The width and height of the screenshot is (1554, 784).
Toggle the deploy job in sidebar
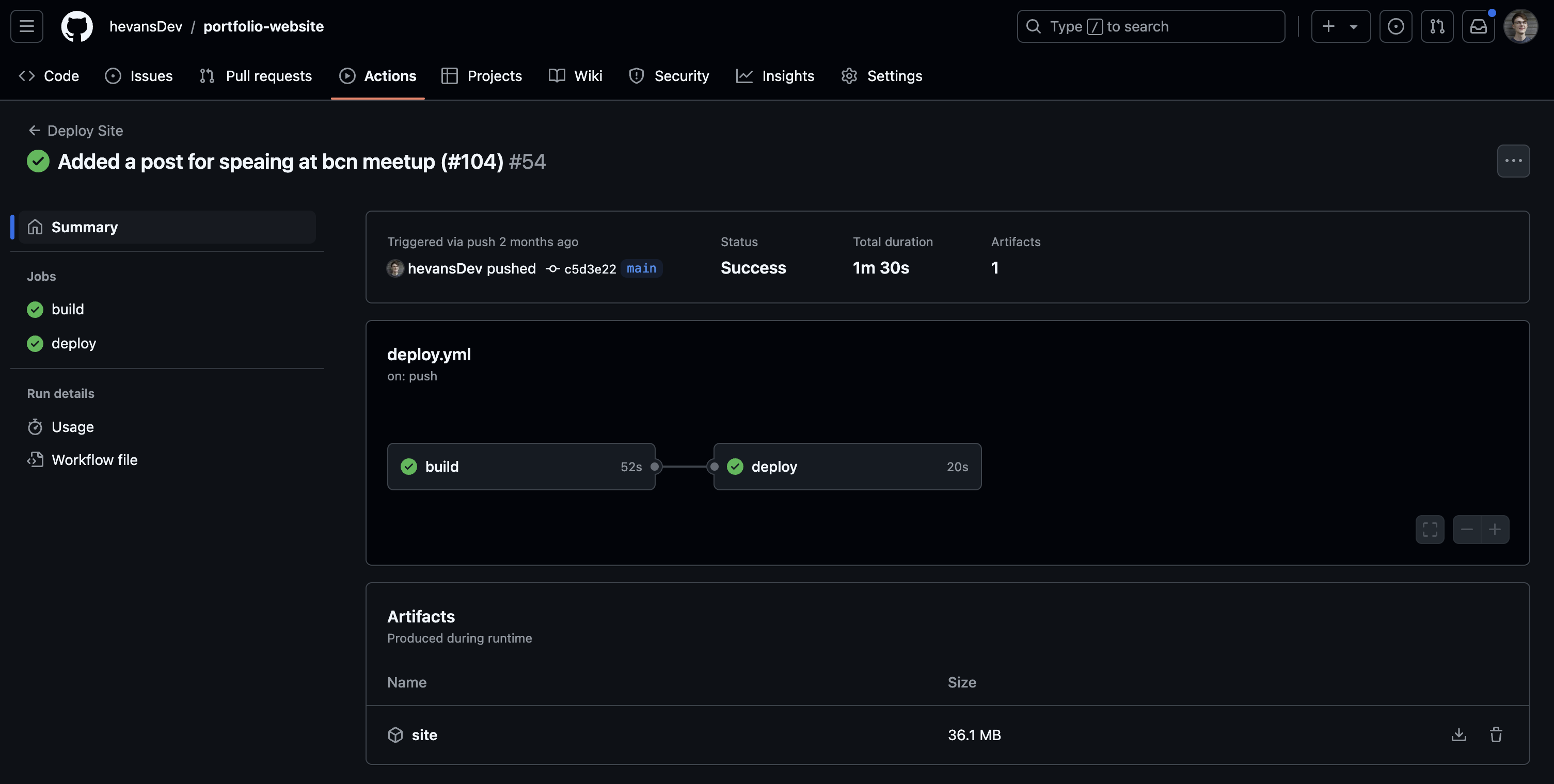(73, 343)
